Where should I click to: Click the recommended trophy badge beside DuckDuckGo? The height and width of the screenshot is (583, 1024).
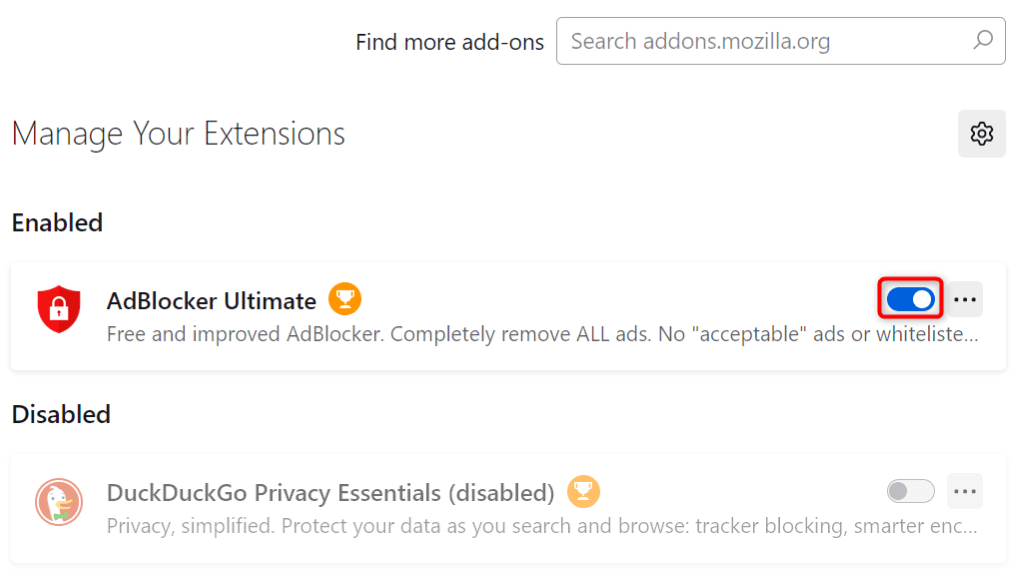click(583, 491)
